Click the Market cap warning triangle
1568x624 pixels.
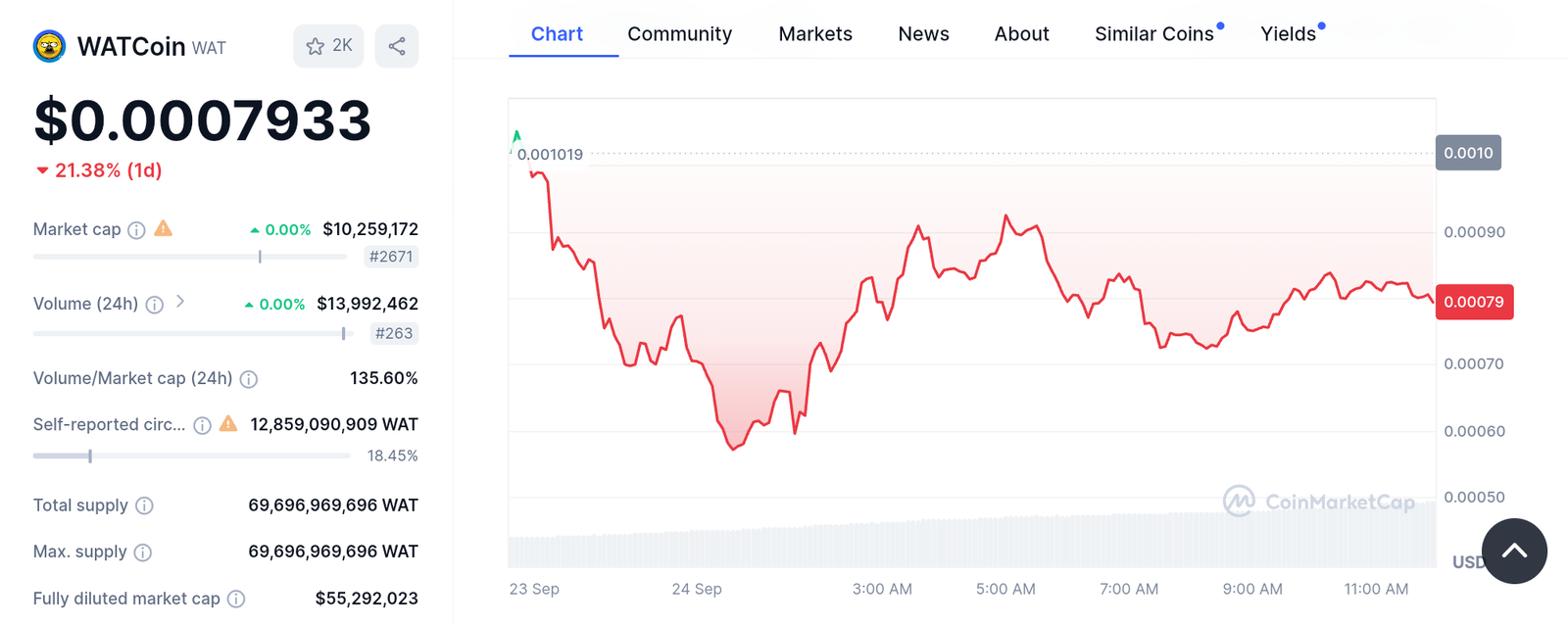pos(164,228)
